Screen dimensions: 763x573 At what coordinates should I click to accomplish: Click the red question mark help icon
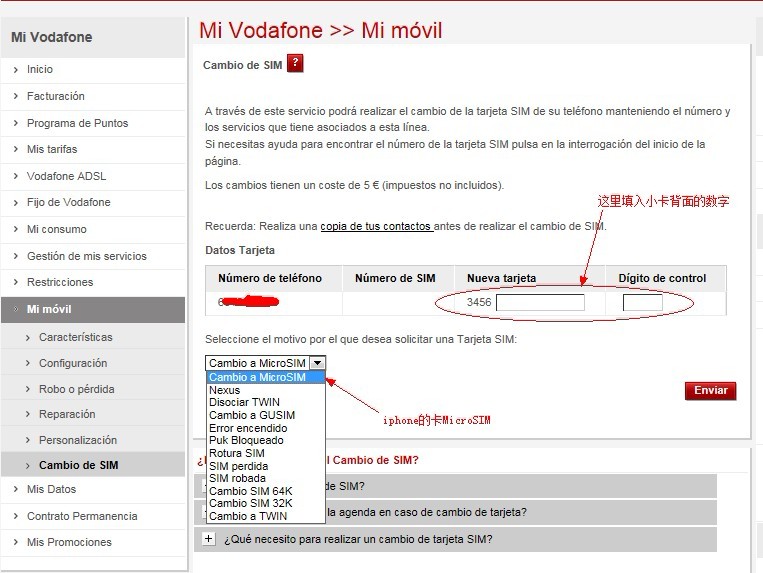[x=295, y=64]
